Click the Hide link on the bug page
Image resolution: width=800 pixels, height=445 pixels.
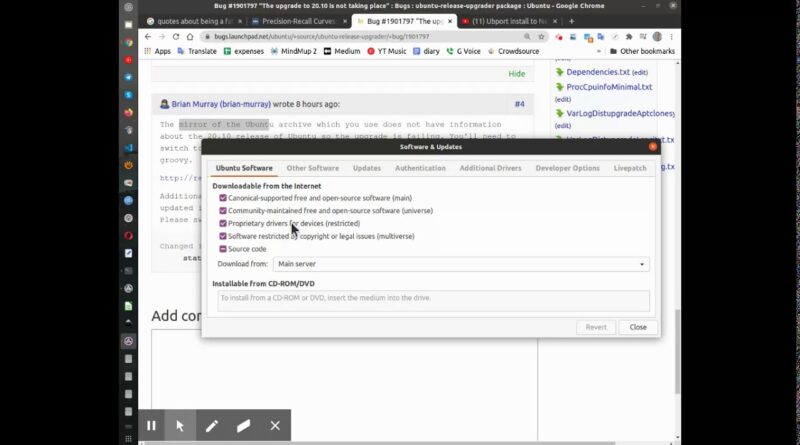(x=516, y=73)
